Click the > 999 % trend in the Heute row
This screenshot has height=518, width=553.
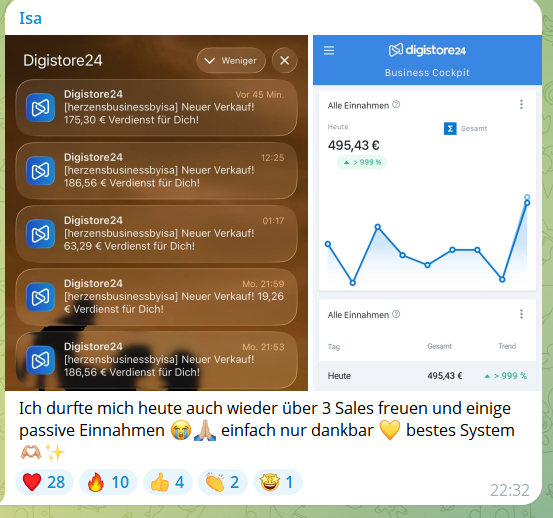[x=506, y=376]
